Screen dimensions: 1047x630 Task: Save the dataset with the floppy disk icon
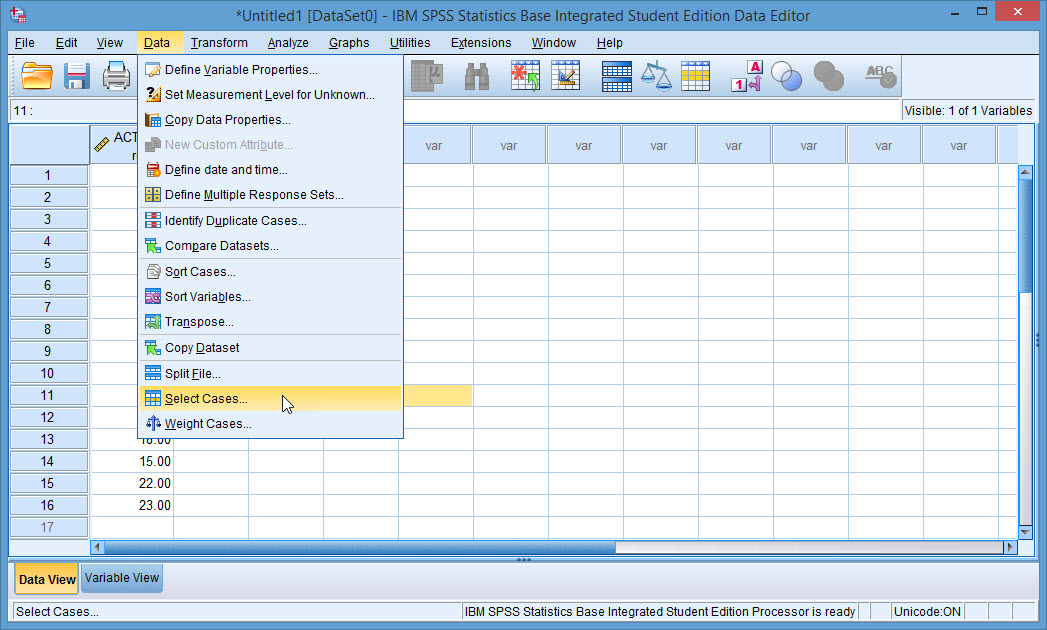[77, 76]
